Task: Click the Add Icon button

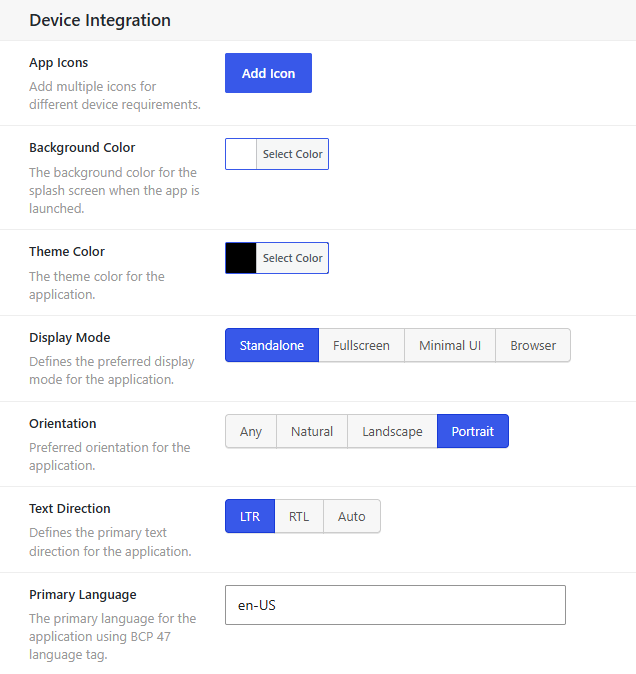Action: tap(268, 73)
